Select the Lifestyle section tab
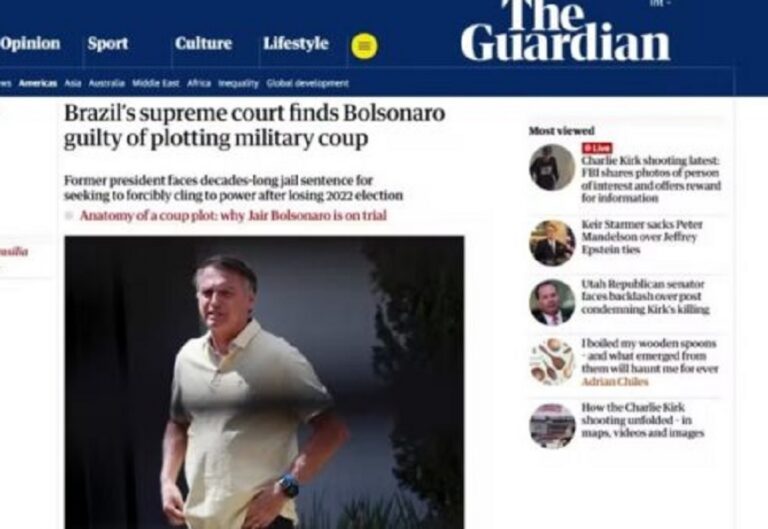This screenshot has width=768, height=529. (x=296, y=44)
